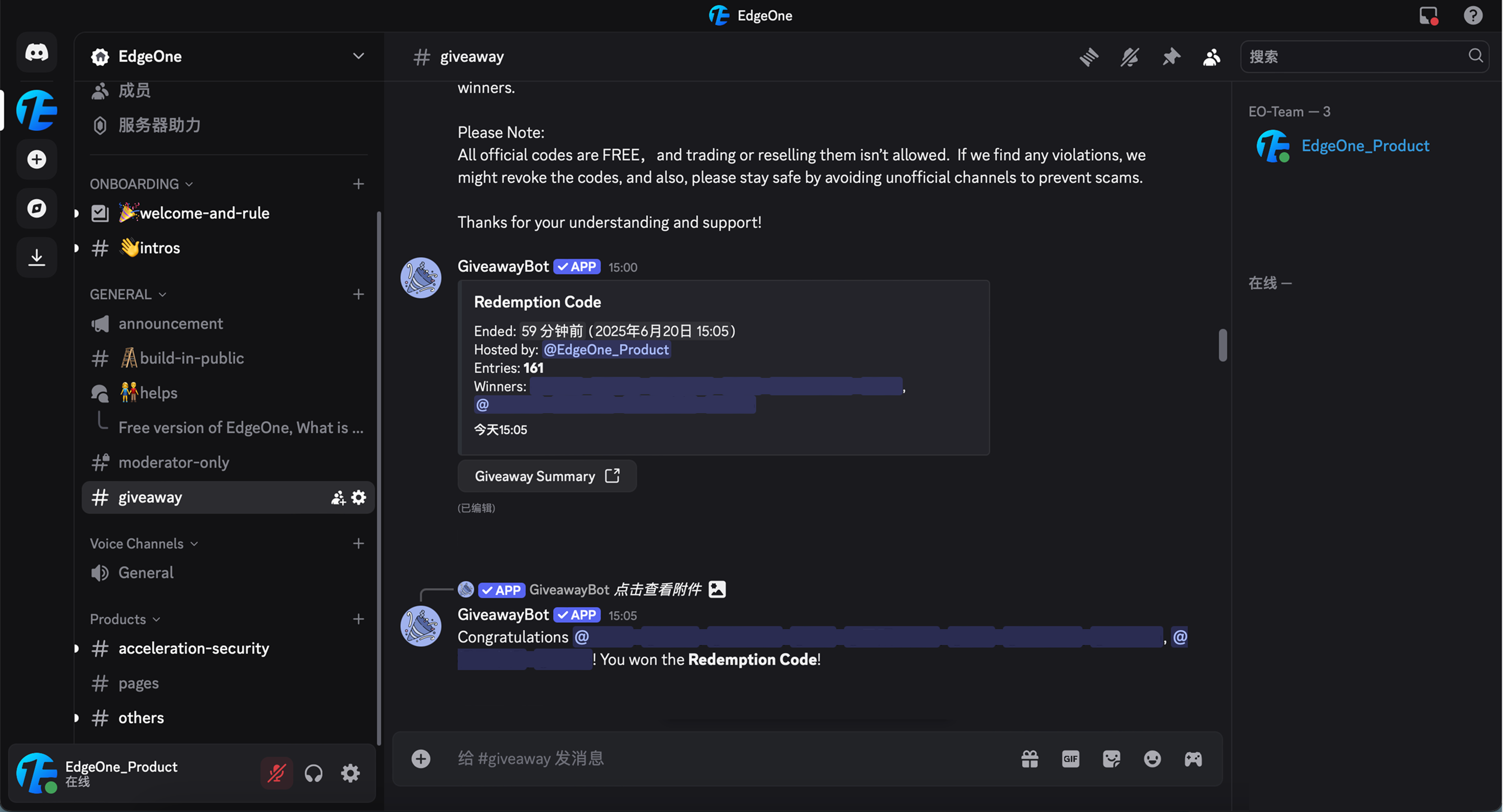
Task: Open the sticker picker icon
Action: coord(1112,759)
